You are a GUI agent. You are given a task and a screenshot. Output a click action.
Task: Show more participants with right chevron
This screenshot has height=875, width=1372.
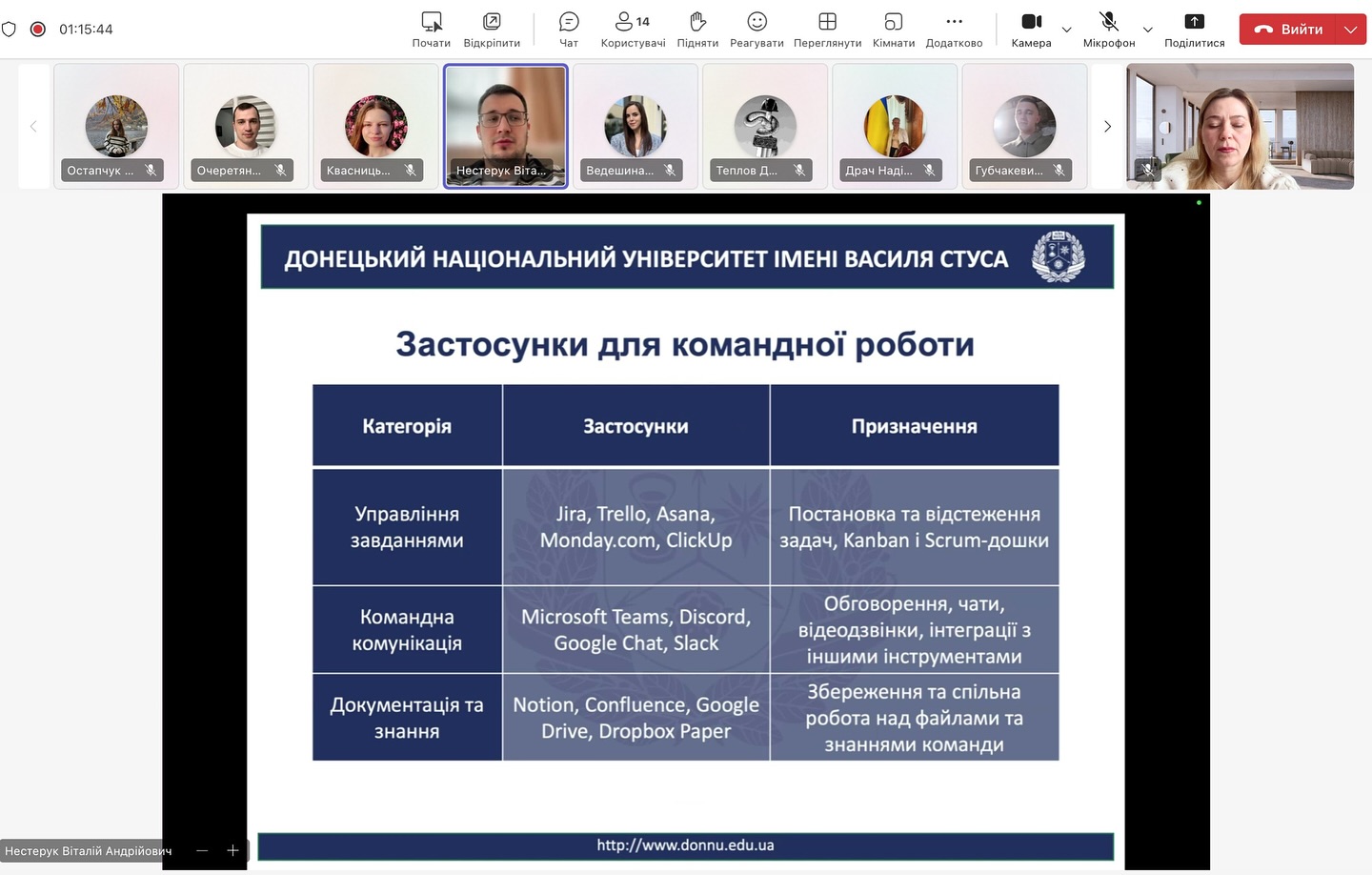1107,126
